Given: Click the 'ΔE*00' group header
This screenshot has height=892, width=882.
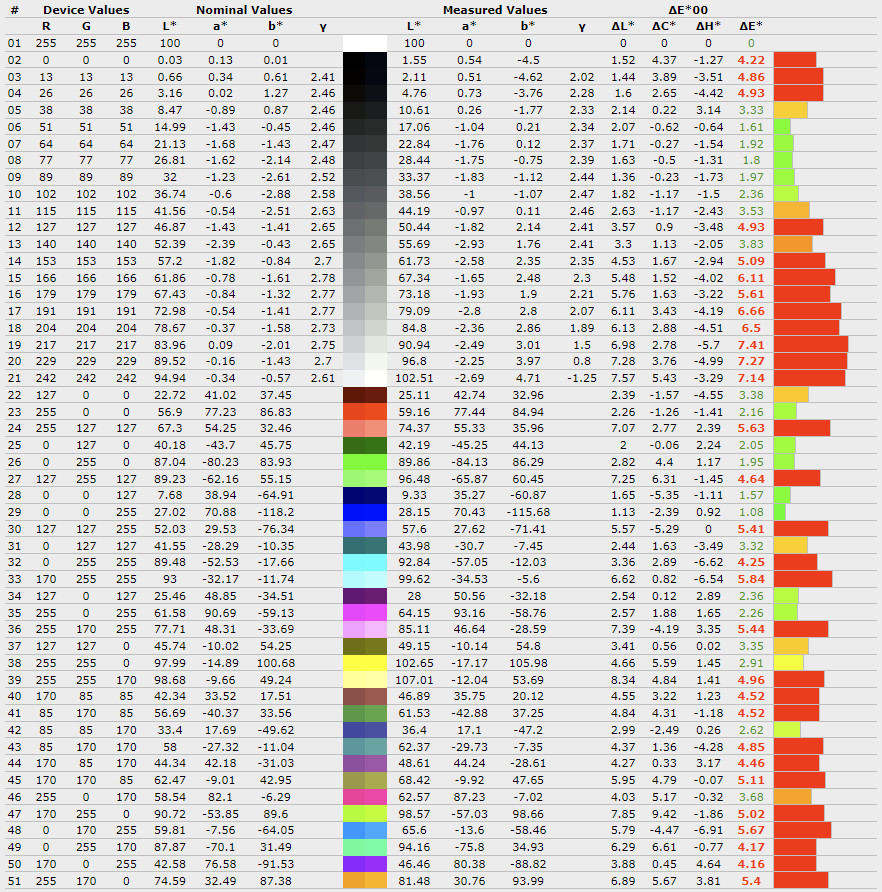Looking at the screenshot, I should point(687,10).
